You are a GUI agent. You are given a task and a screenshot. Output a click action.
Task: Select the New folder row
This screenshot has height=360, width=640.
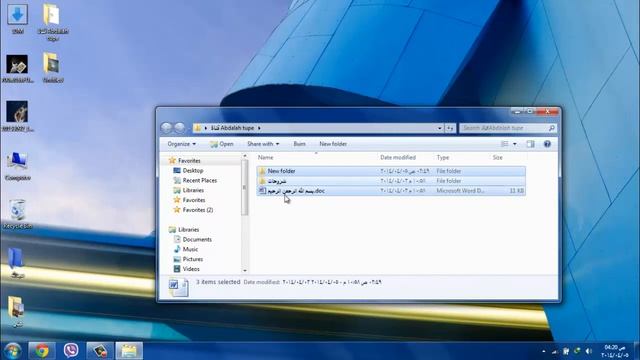391,171
